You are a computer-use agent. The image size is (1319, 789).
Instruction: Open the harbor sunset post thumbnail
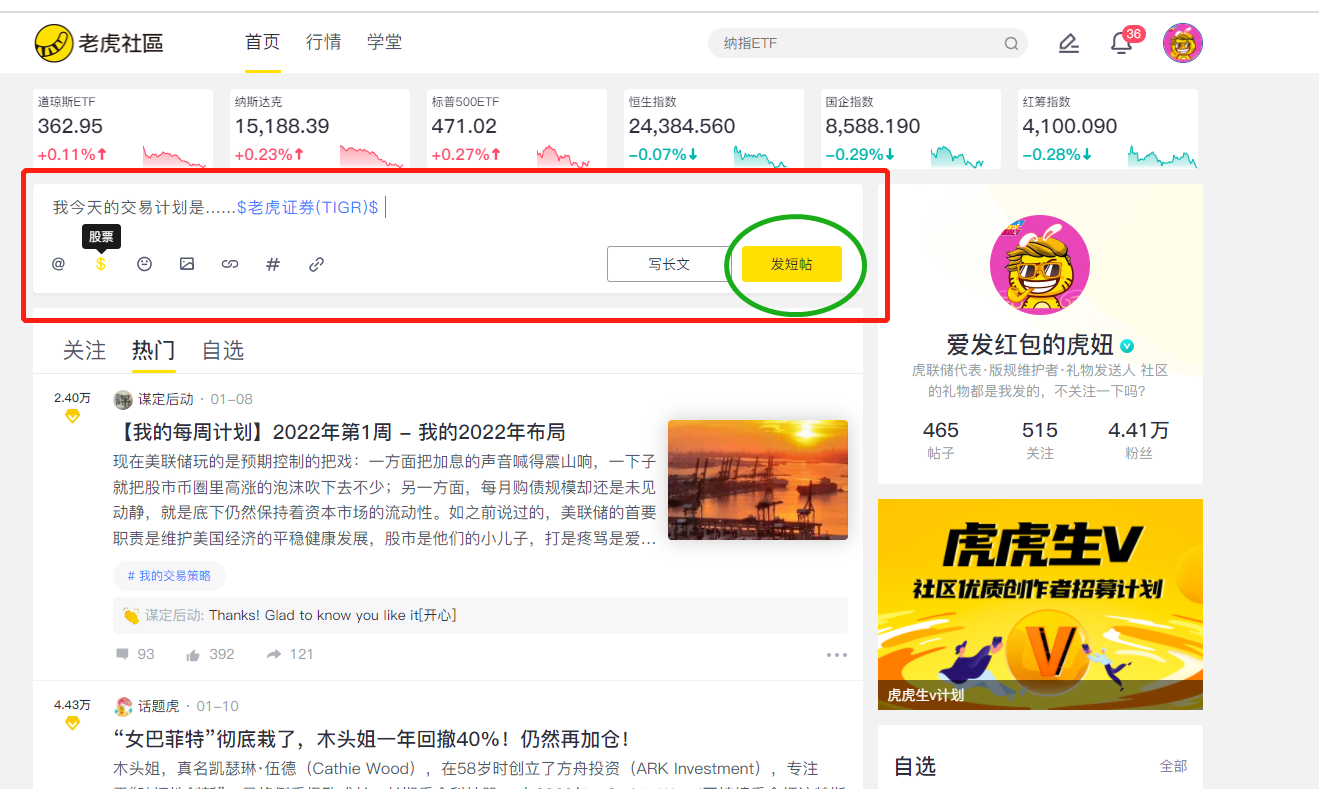758,479
